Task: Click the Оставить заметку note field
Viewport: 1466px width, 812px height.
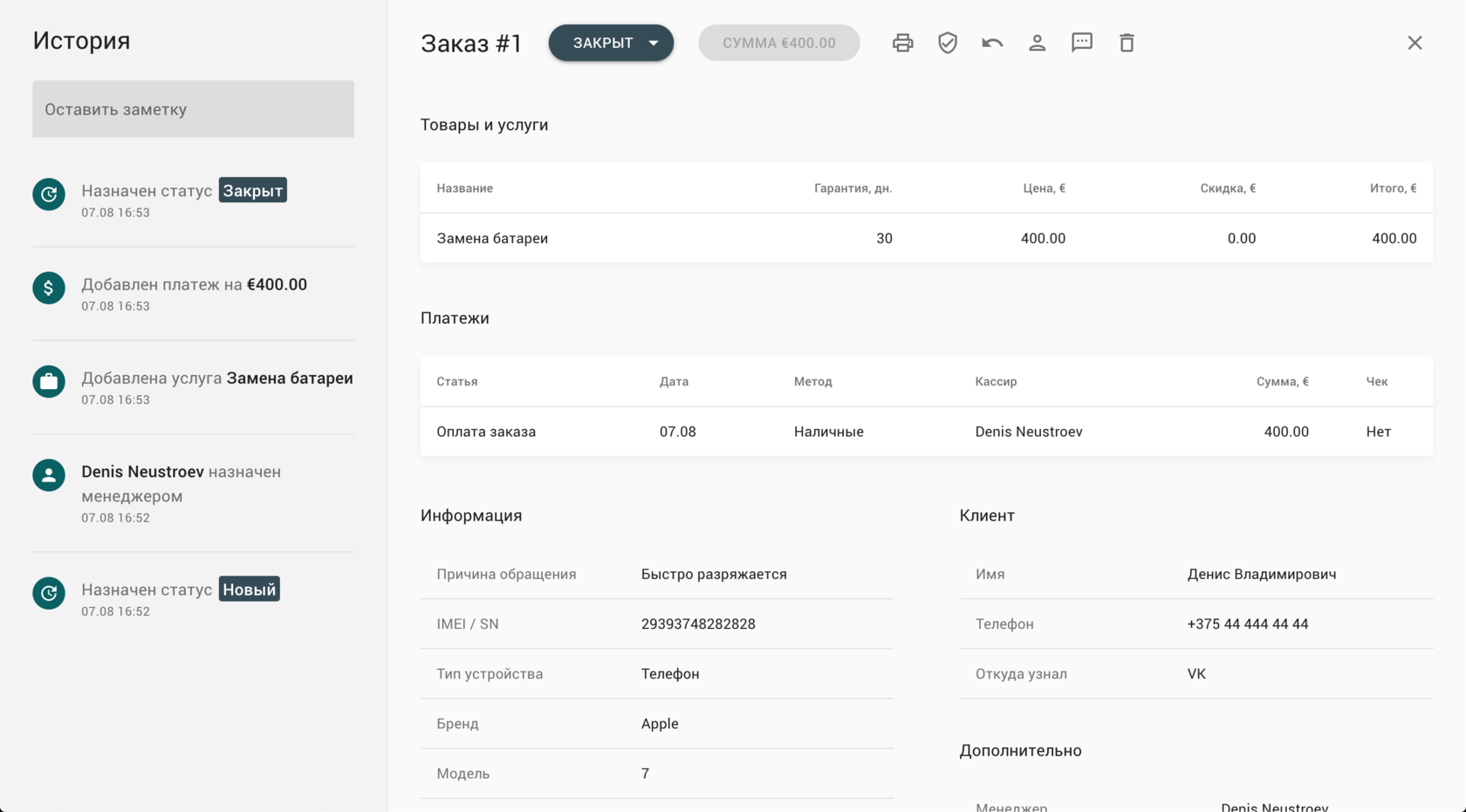Action: tap(193, 109)
